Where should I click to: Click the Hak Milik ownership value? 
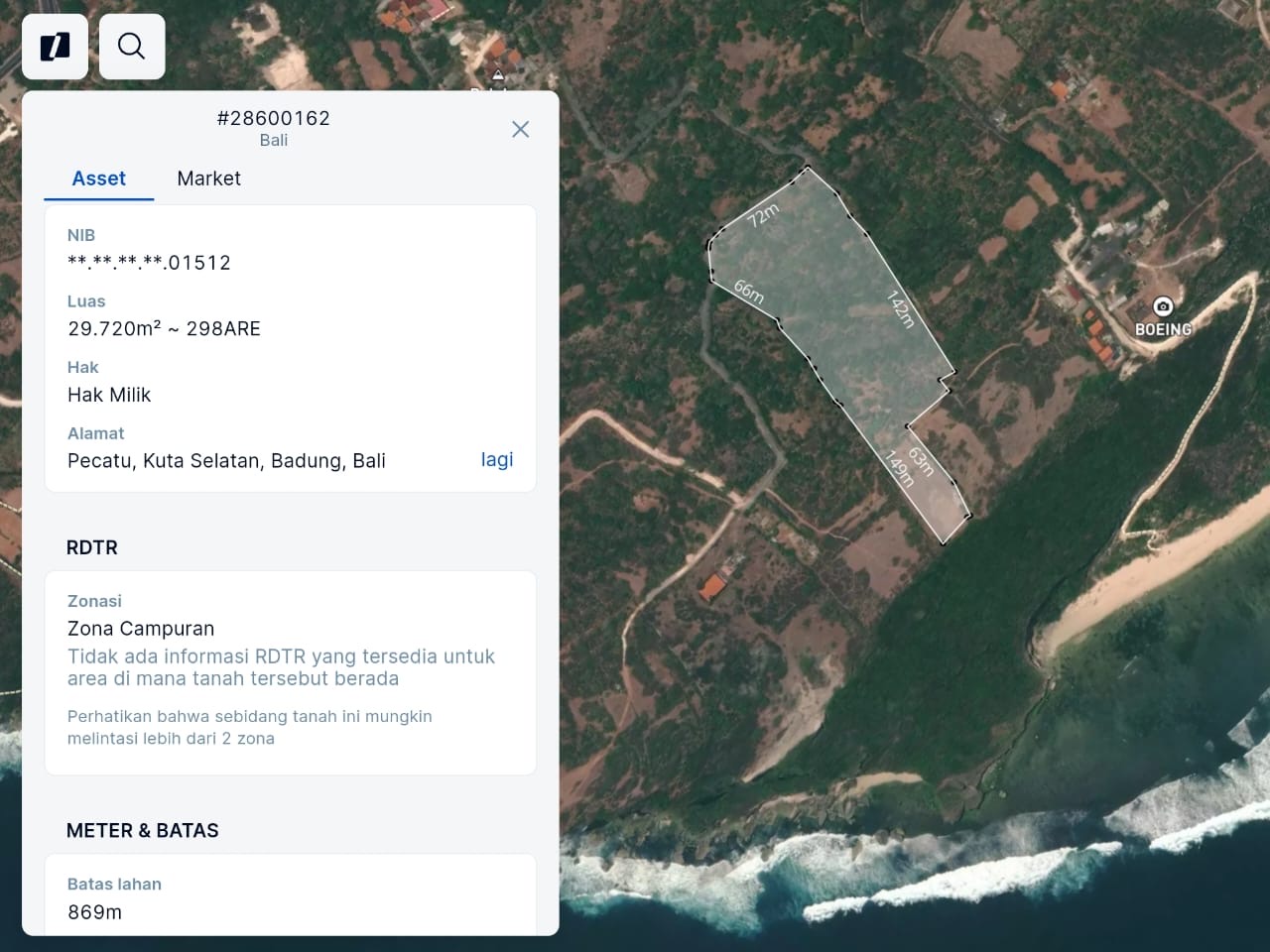tap(109, 395)
